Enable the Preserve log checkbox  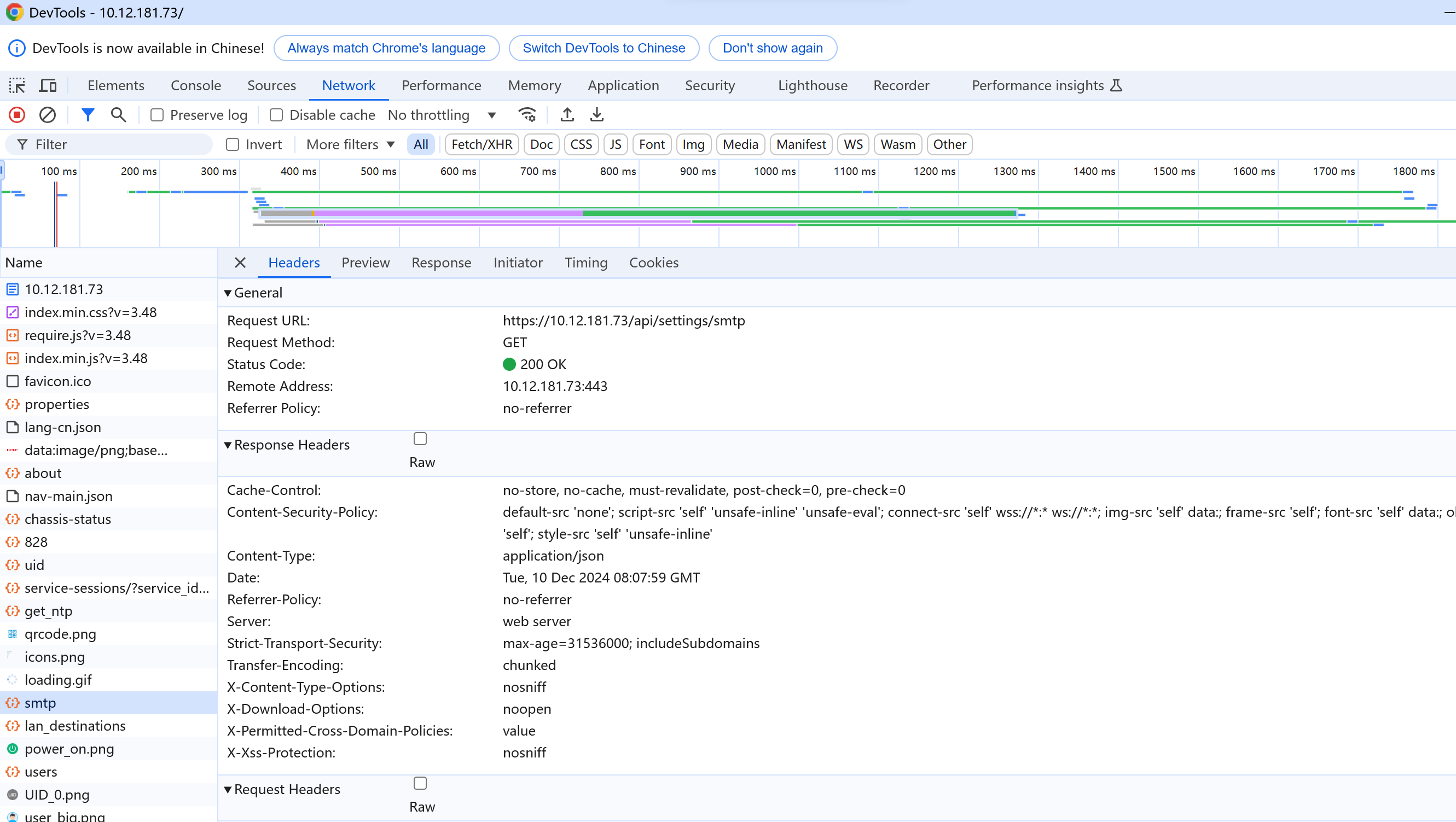click(157, 115)
